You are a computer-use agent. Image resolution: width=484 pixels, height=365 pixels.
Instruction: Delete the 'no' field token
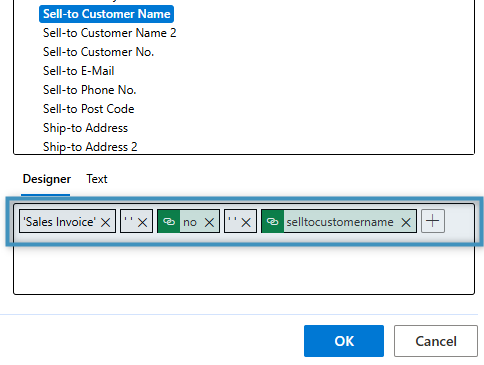[x=209, y=222]
